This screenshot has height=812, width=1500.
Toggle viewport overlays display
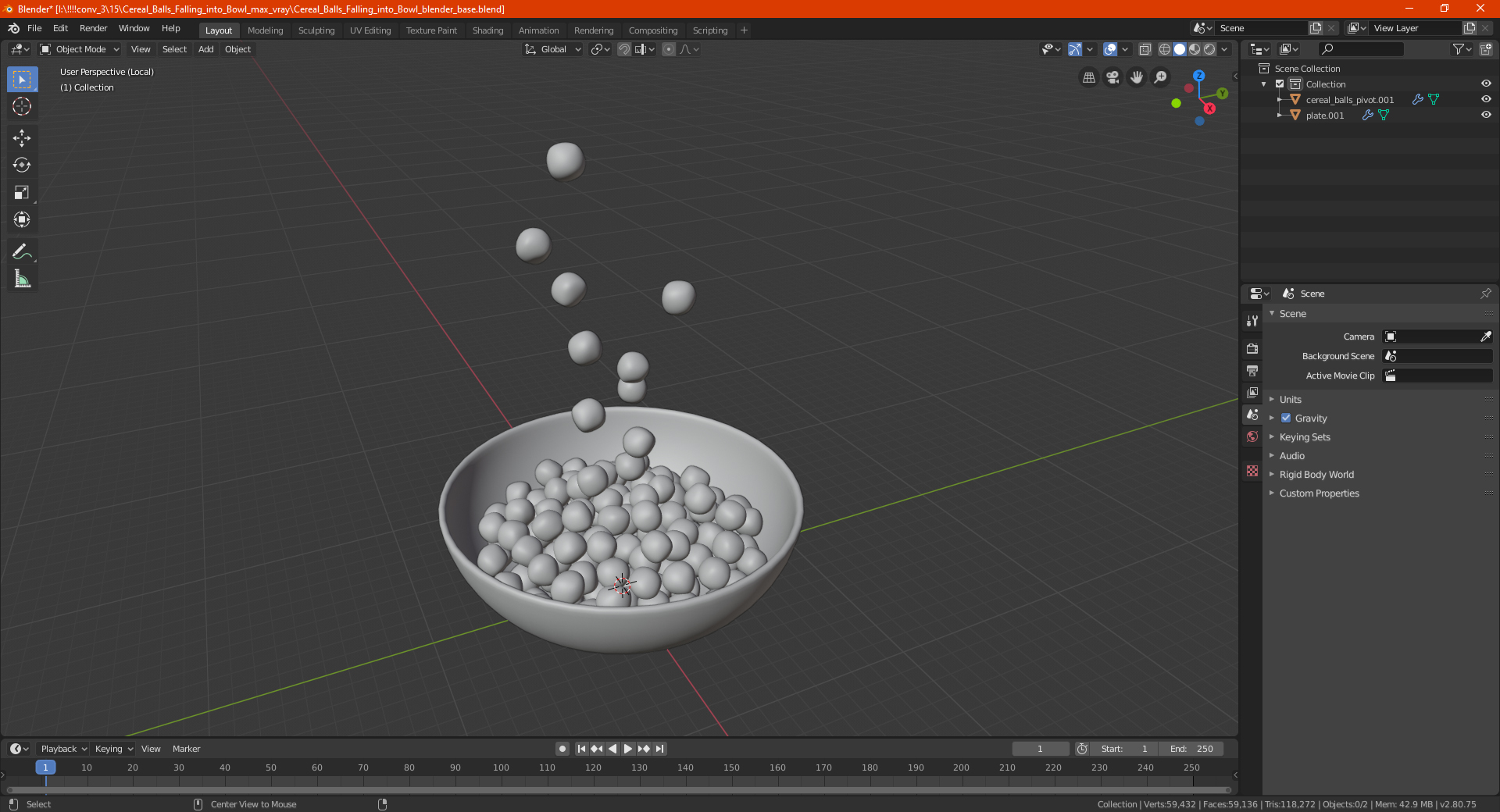1109,49
